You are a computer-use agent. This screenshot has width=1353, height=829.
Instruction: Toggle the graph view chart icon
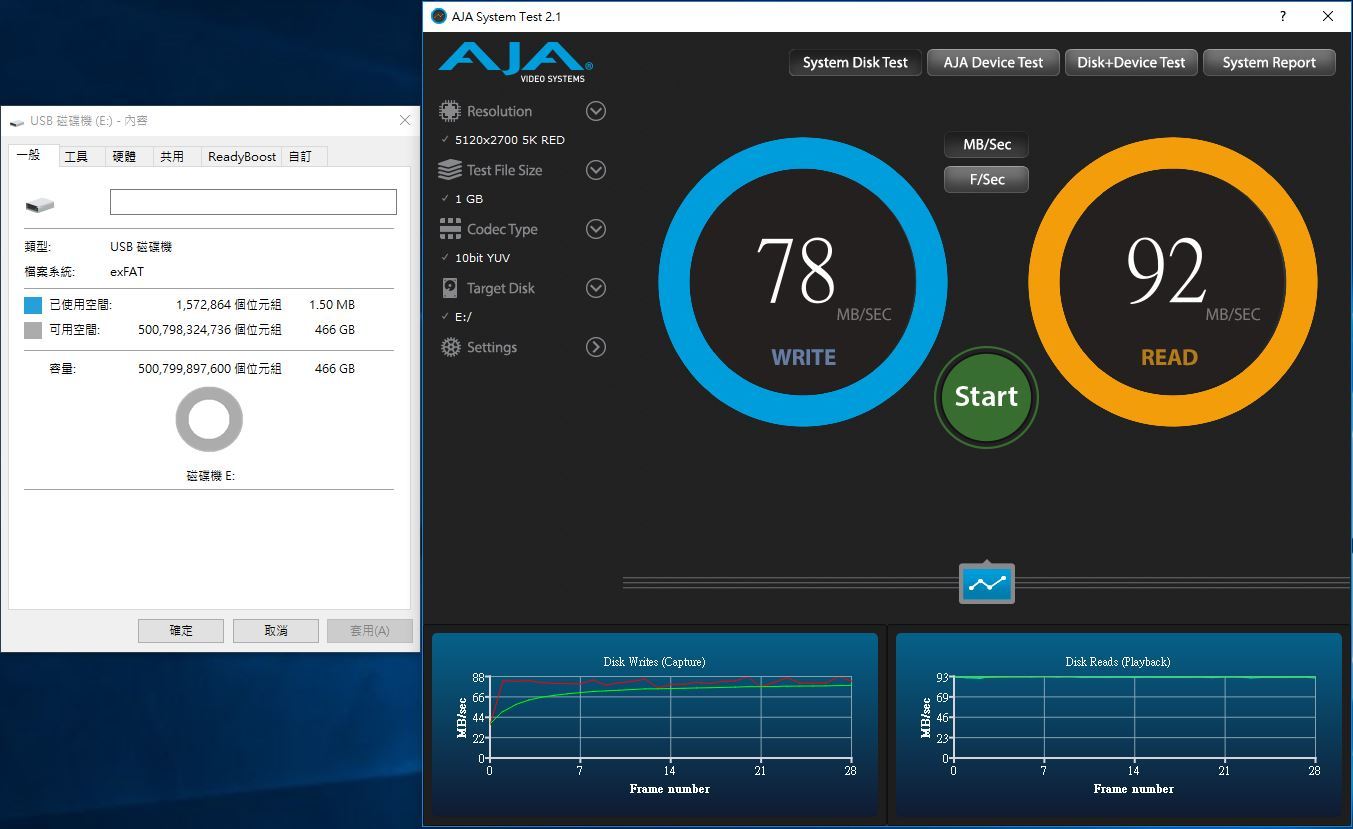(986, 584)
